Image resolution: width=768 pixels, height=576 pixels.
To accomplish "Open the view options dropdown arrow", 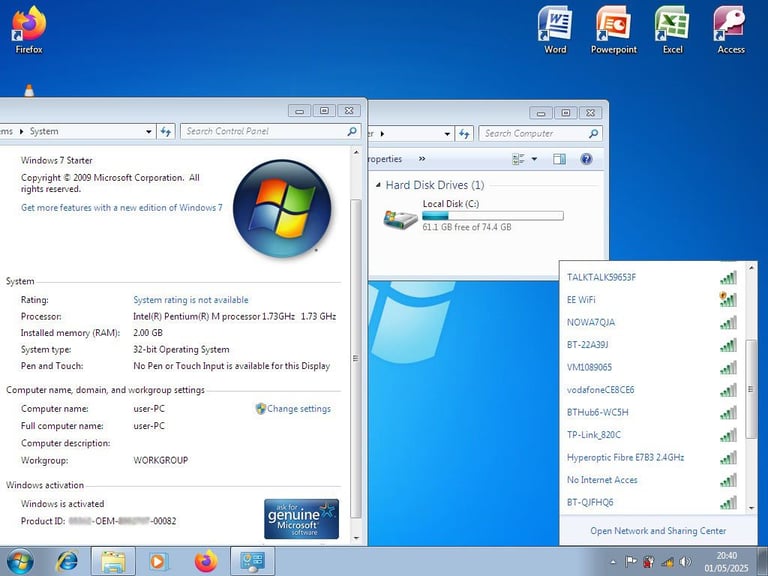I will [534, 159].
